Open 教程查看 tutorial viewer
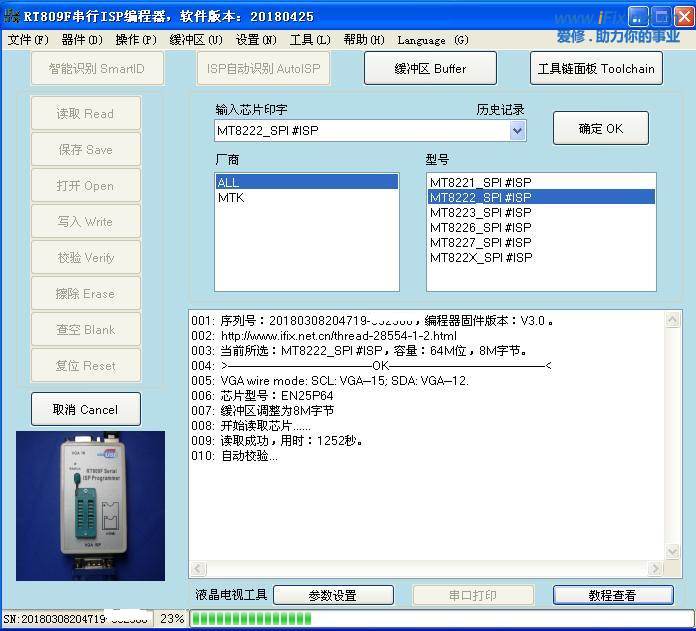The image size is (696, 631). click(x=613, y=595)
